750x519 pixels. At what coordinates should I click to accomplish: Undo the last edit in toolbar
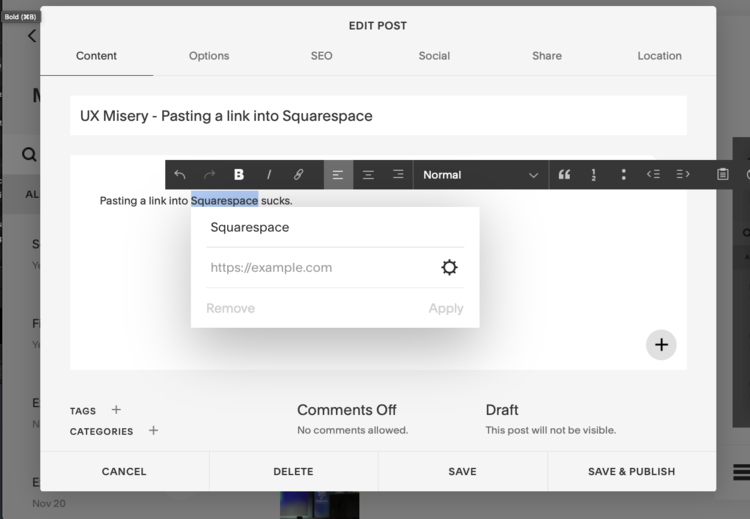[x=180, y=175]
